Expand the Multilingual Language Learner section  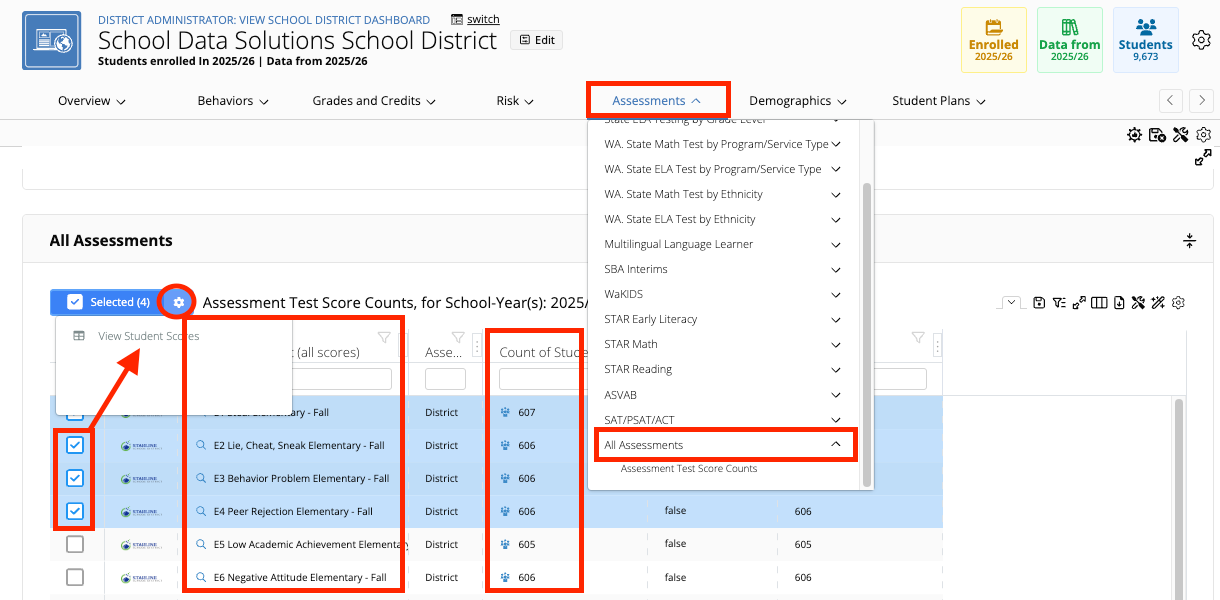coord(836,244)
